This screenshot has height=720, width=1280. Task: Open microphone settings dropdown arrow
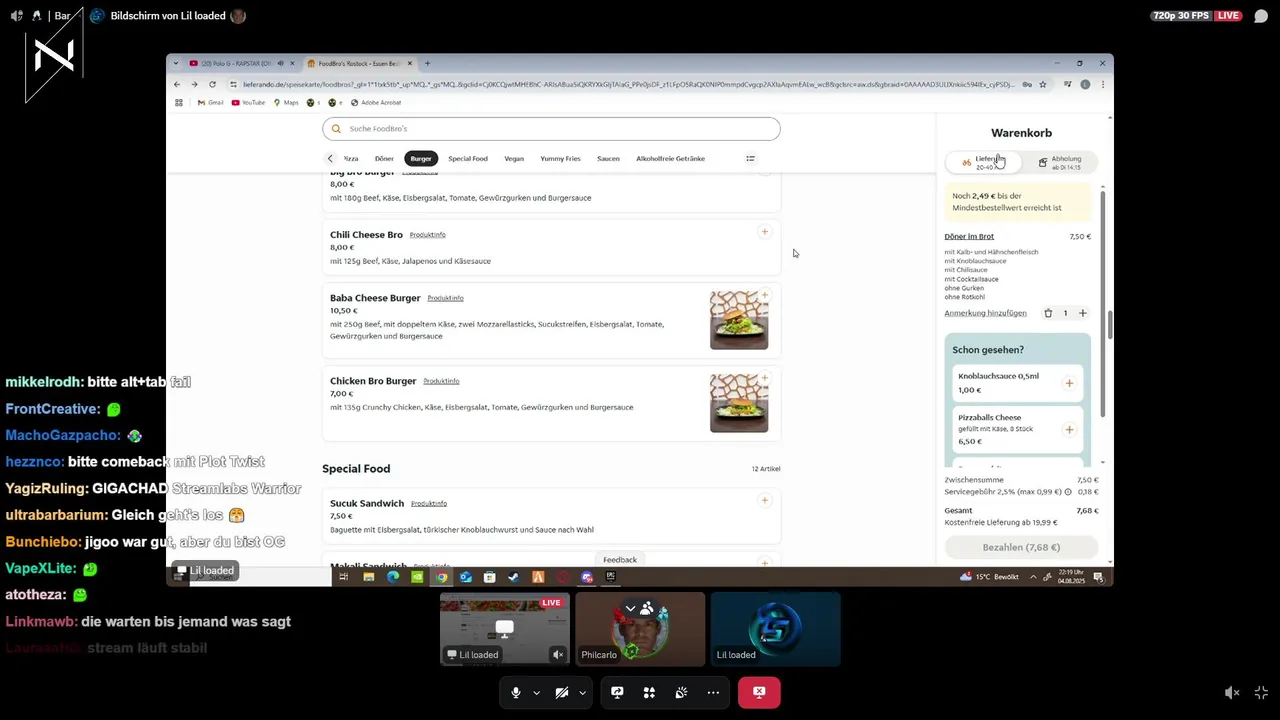pyautogui.click(x=536, y=692)
